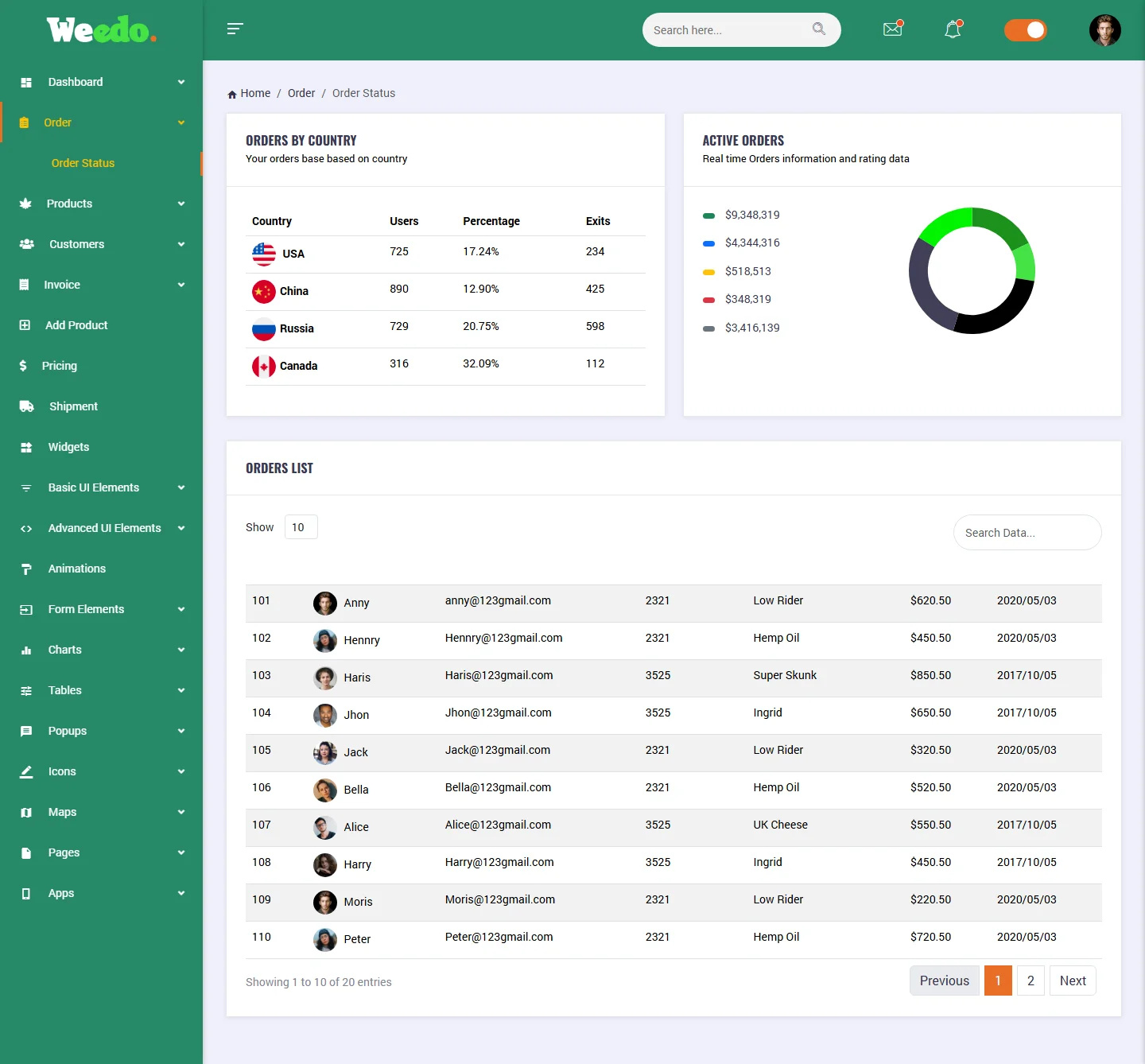Open the Widgets sidebar item

point(68,447)
